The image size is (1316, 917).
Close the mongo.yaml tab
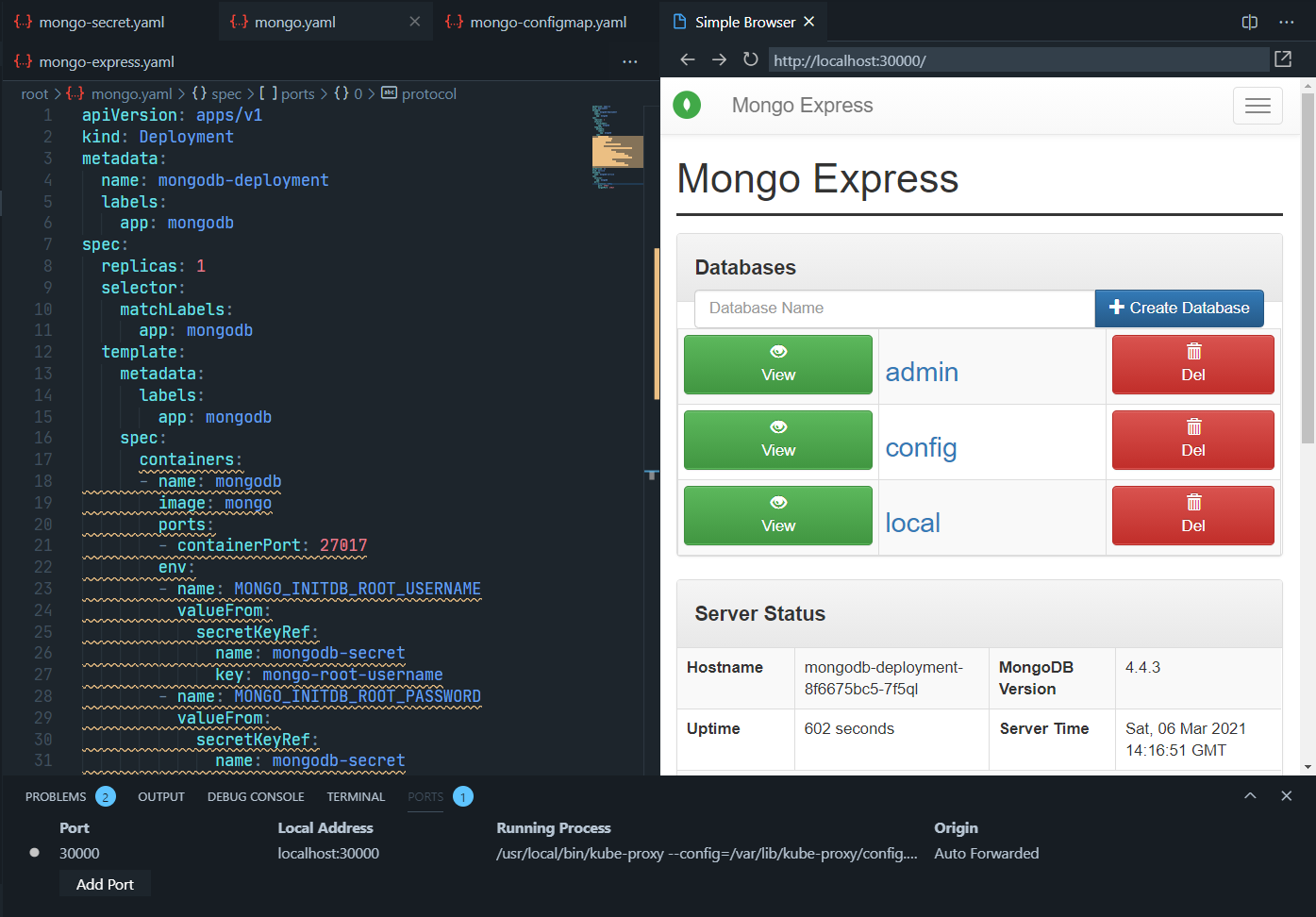coord(415,22)
